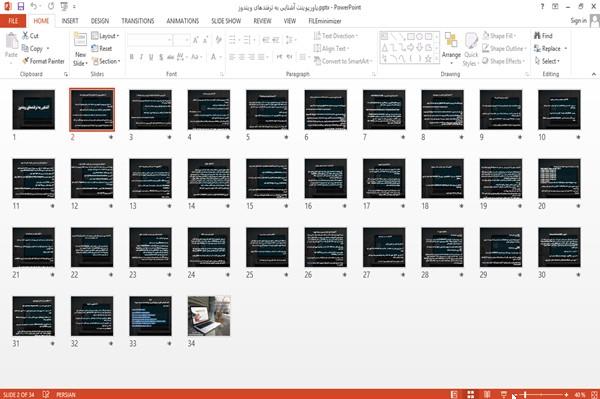Collapse the ribbon with the arrow
The image size is (600, 399).
tap(594, 74)
